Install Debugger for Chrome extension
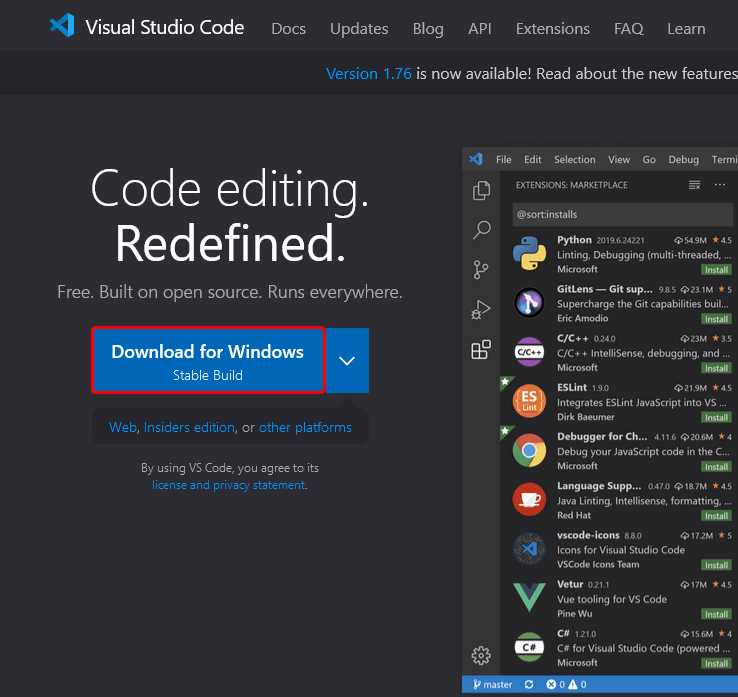Image resolution: width=738 pixels, height=697 pixels. [x=716, y=467]
